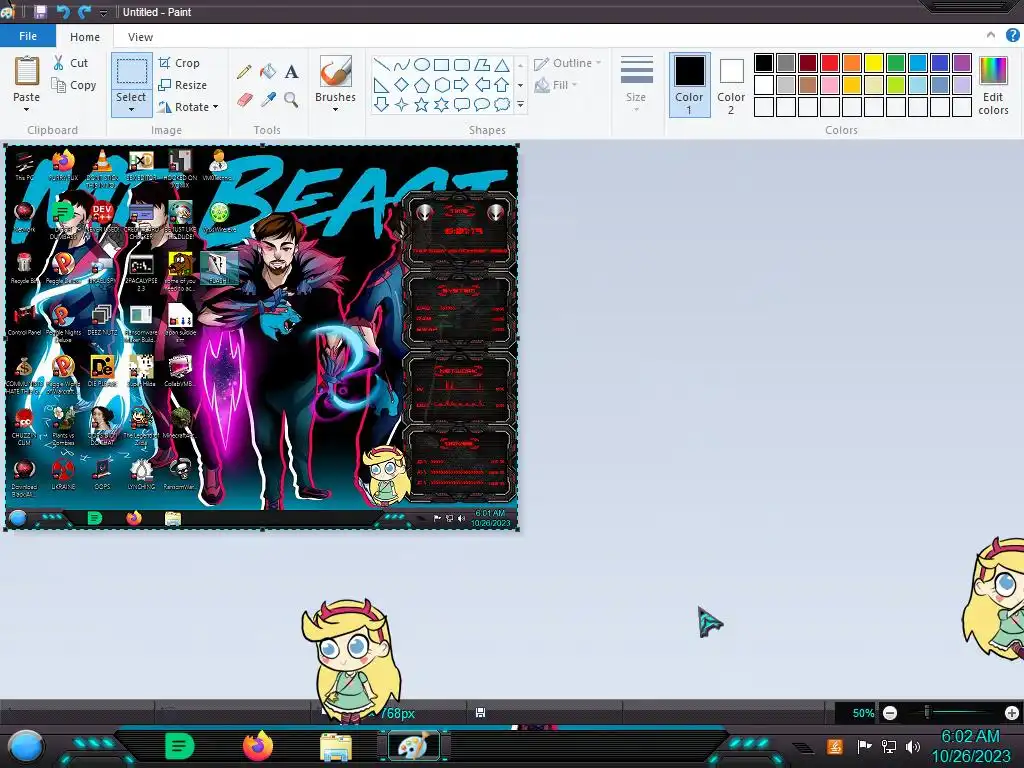Open the File menu

tap(28, 36)
